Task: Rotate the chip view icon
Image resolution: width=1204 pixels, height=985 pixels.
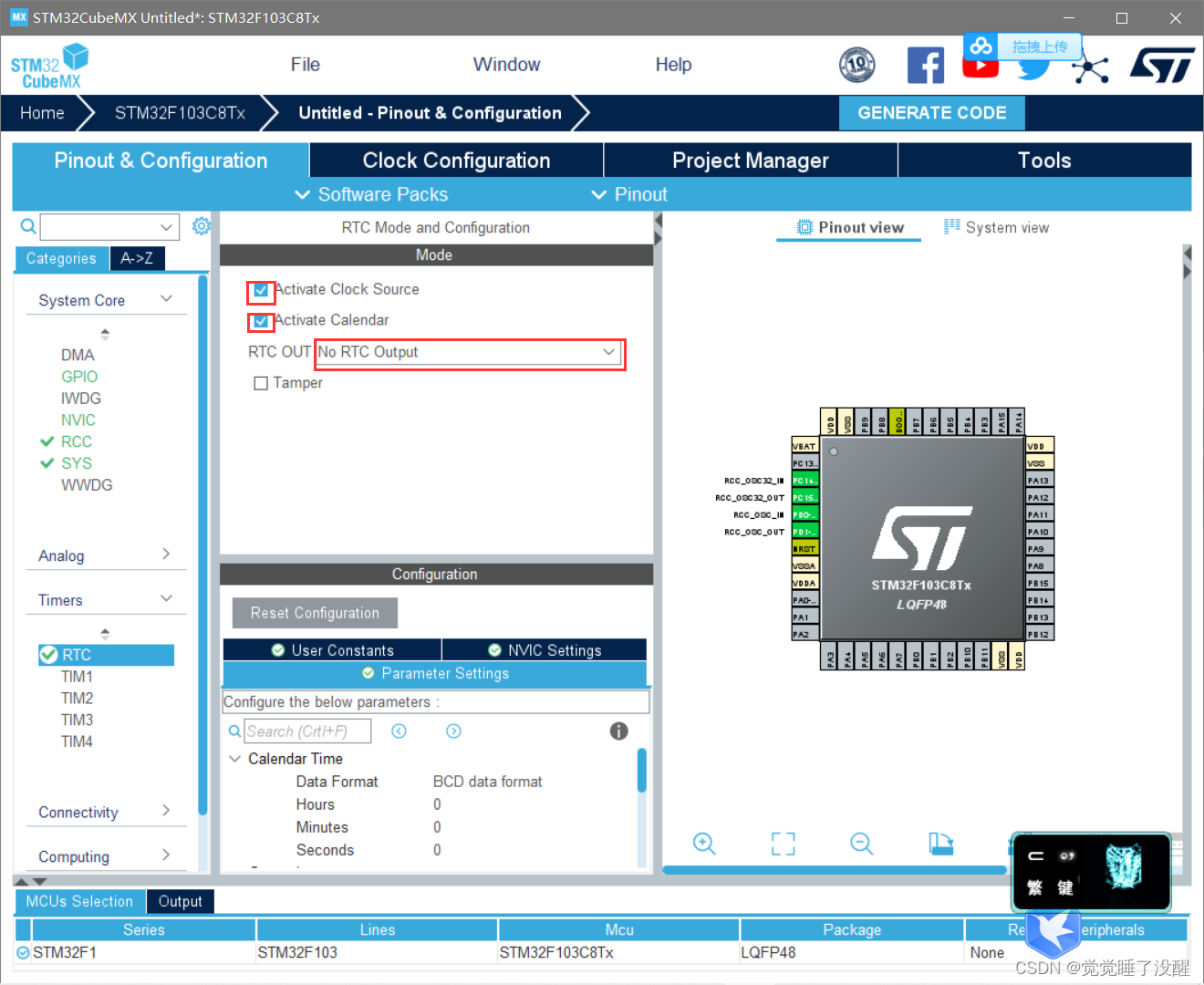Action: click(x=940, y=844)
